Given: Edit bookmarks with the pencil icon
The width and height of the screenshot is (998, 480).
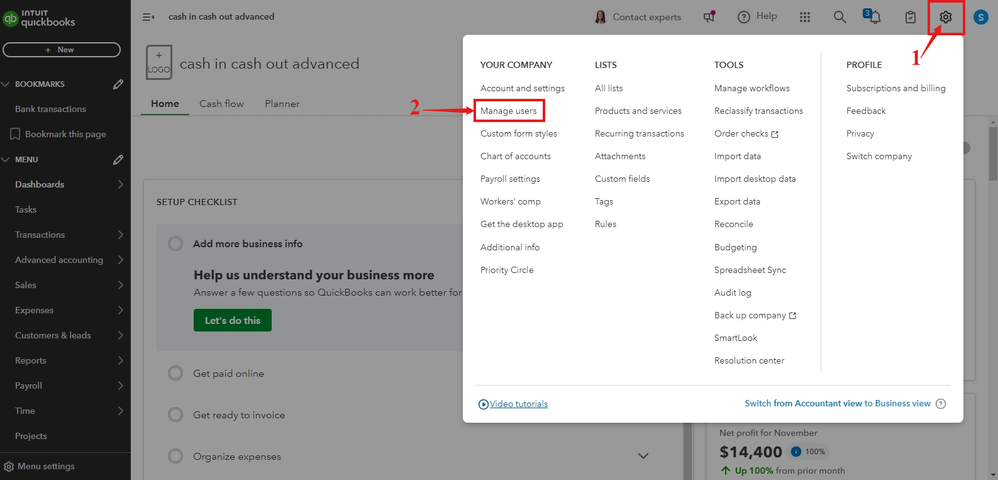Looking at the screenshot, I should click(118, 84).
